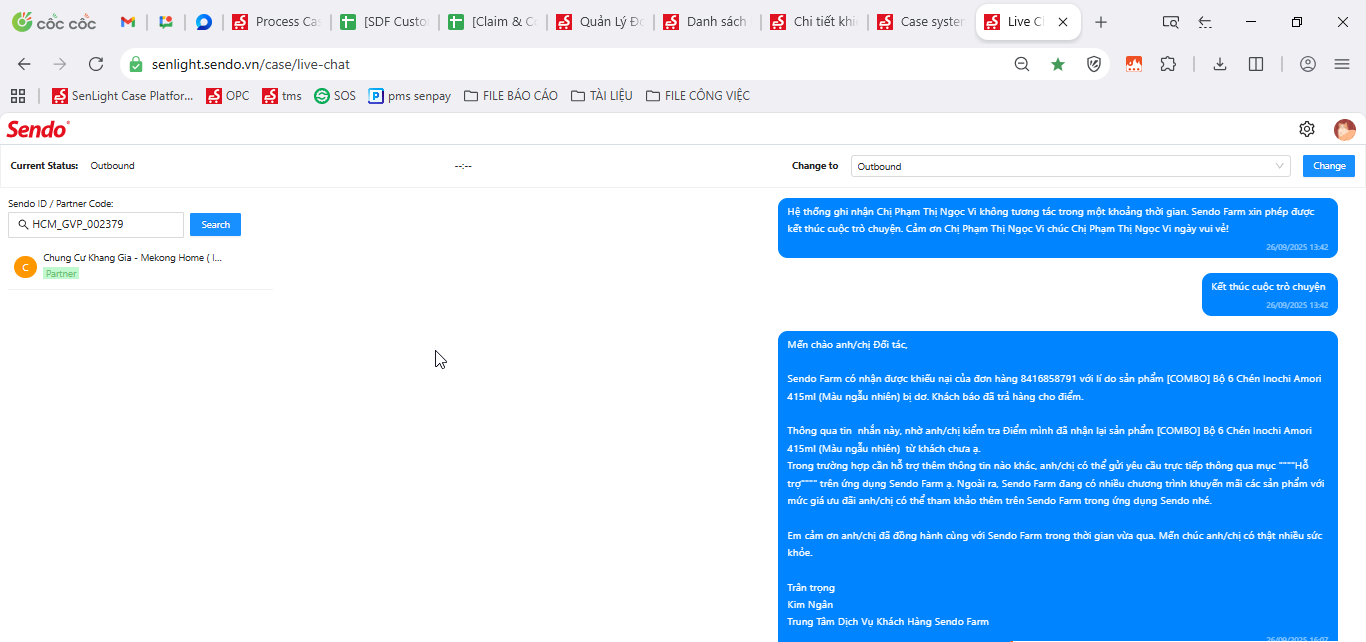The height and width of the screenshot is (642, 1366).
Task: Open the settings gear icon
Action: (x=1307, y=129)
